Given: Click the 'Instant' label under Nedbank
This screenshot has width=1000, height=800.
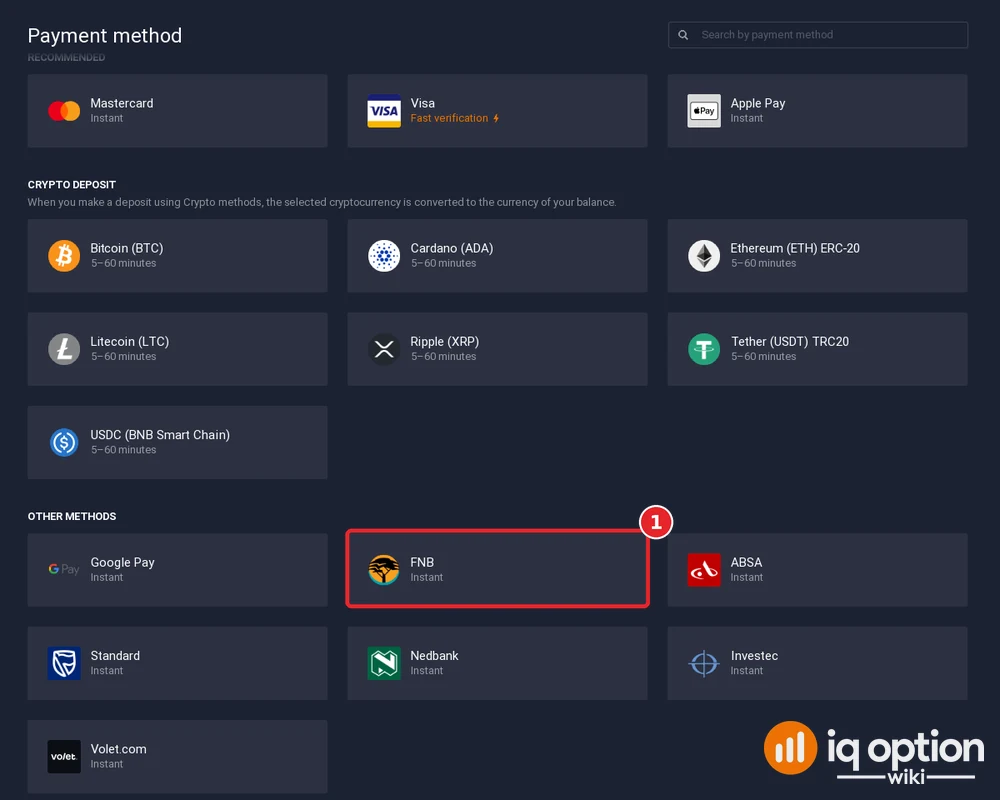Looking at the screenshot, I should pos(427,670).
